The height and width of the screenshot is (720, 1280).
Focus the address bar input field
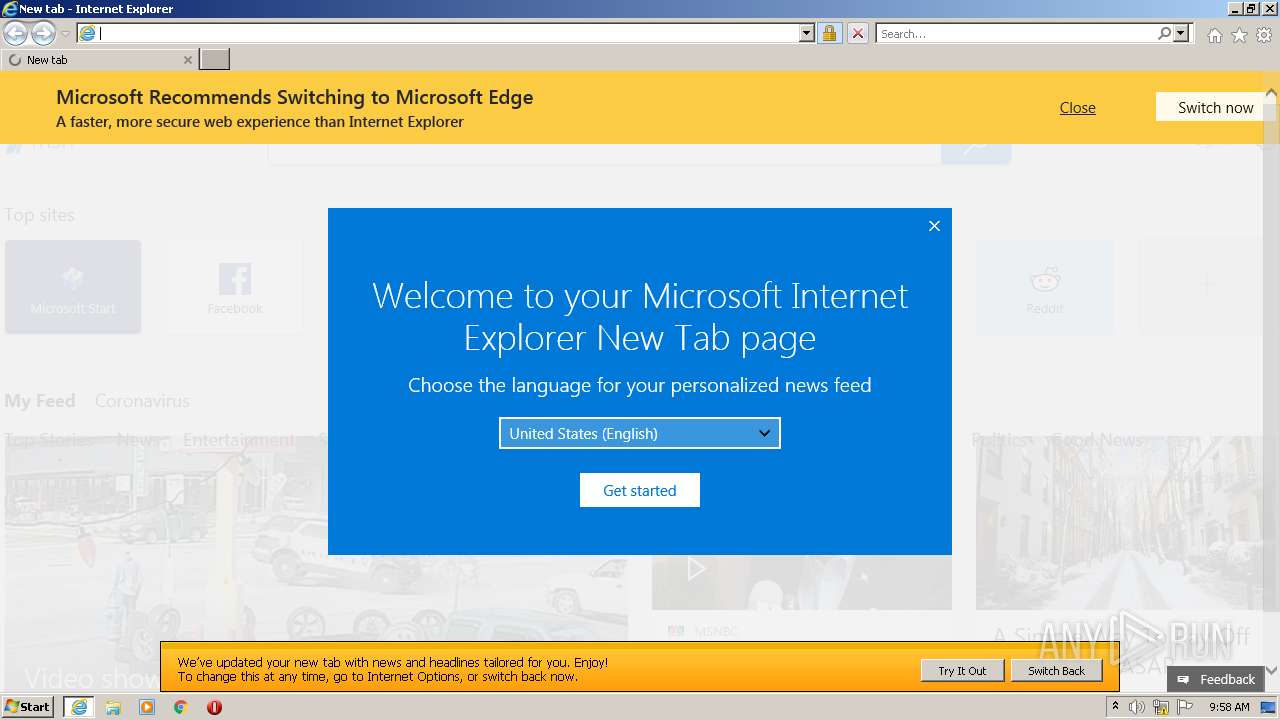(x=448, y=33)
